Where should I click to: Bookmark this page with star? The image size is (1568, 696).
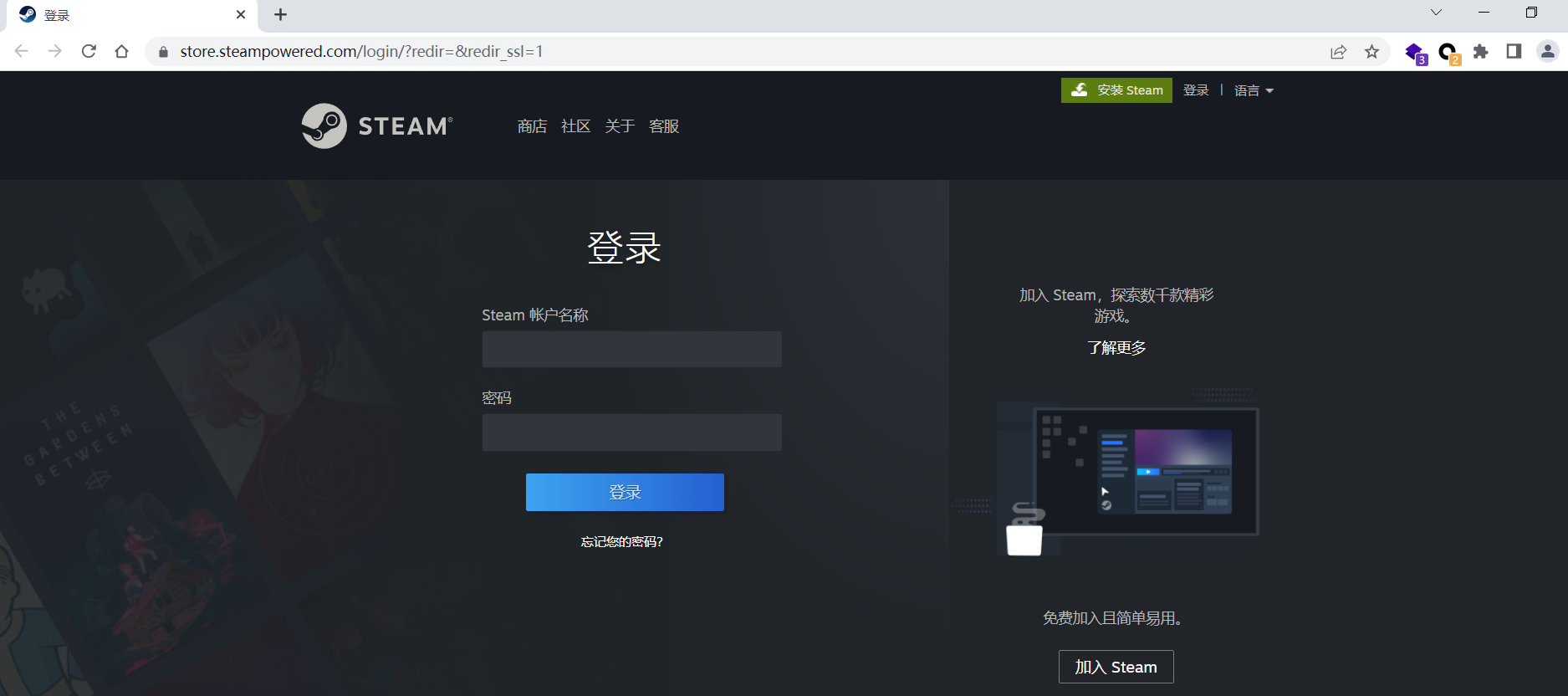point(1371,52)
